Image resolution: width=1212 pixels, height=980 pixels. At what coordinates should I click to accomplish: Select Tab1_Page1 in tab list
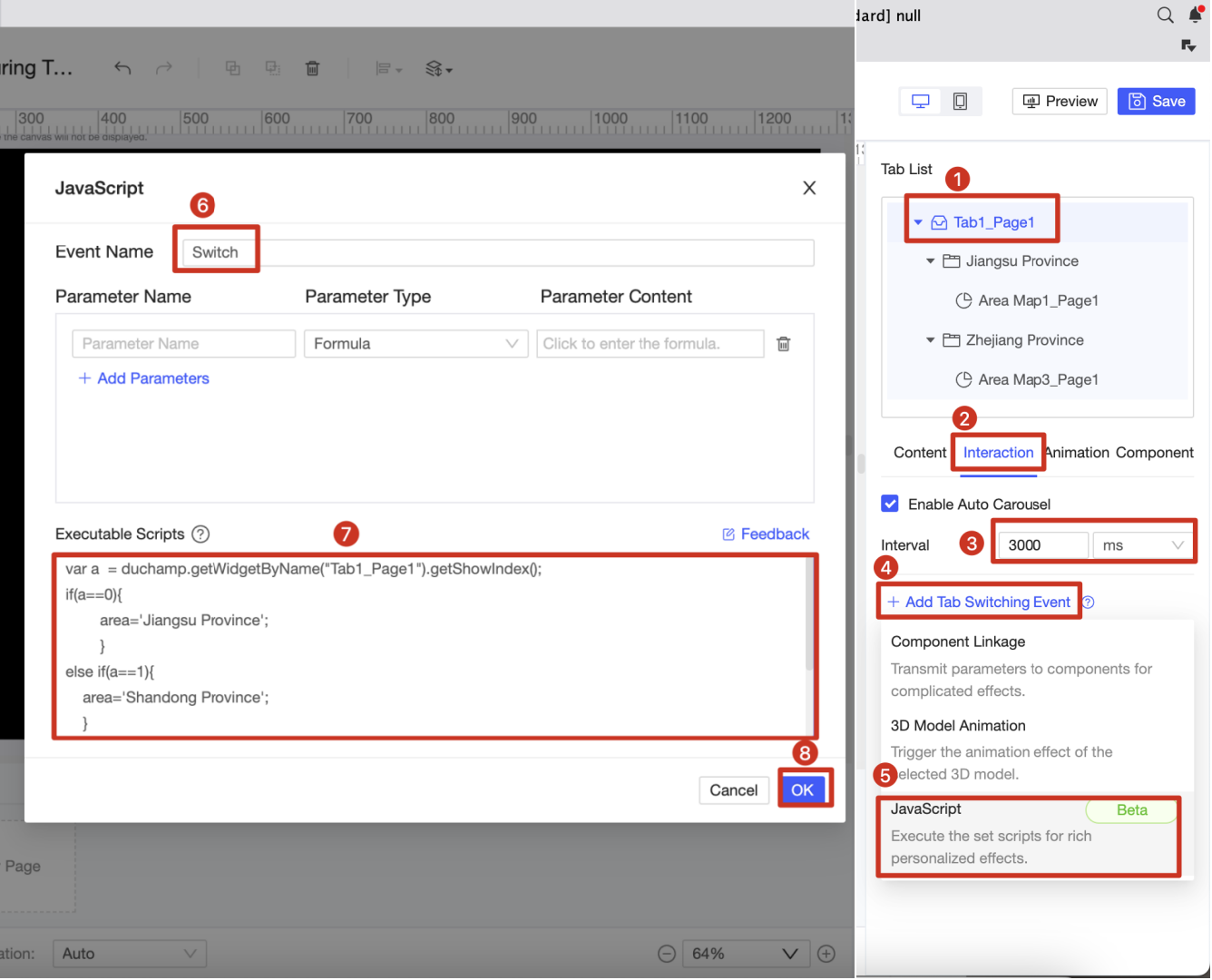(x=993, y=222)
